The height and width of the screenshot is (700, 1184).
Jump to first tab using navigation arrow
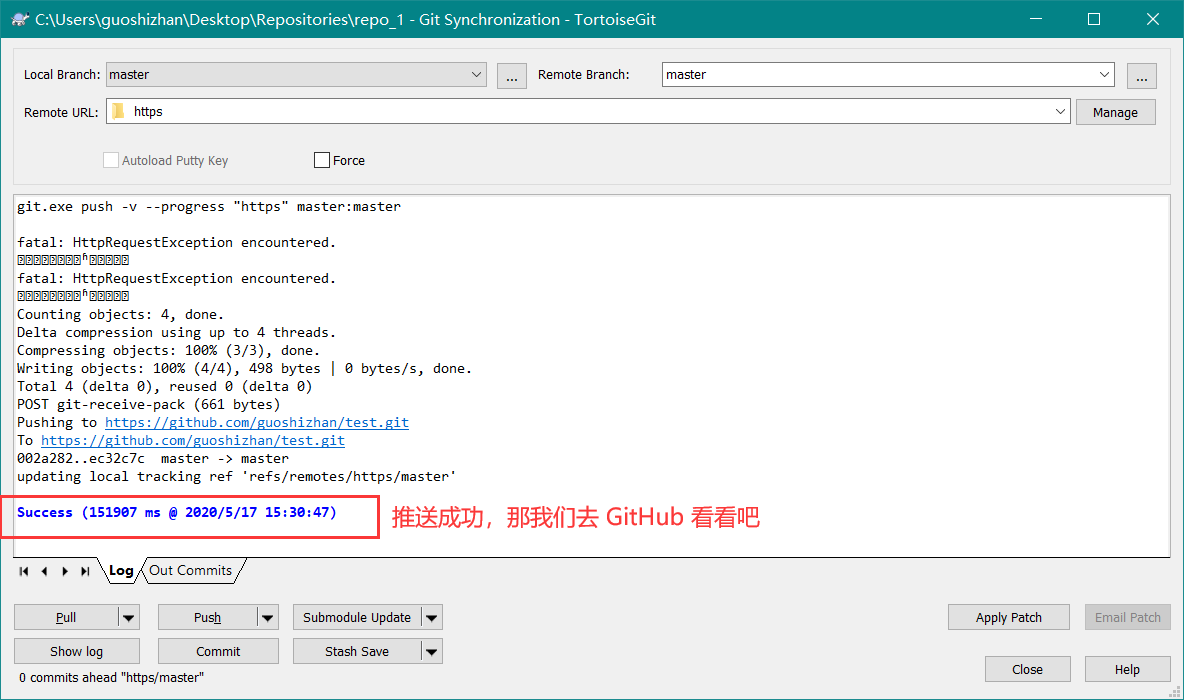click(x=24, y=571)
